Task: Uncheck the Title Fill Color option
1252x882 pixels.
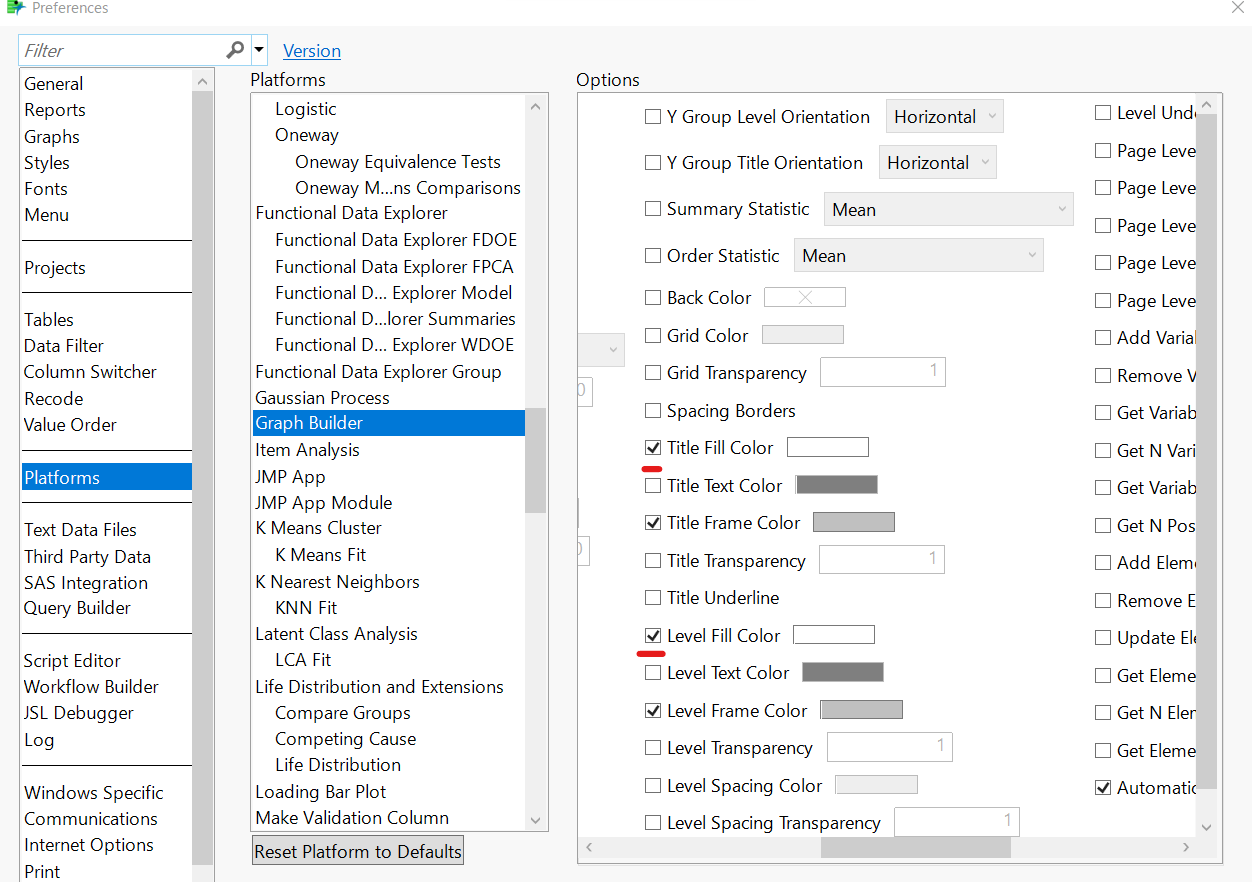Action: click(653, 447)
